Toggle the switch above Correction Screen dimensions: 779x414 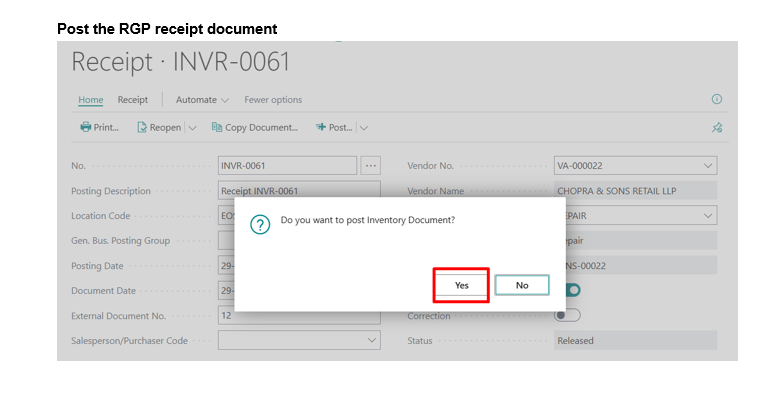(x=572, y=290)
